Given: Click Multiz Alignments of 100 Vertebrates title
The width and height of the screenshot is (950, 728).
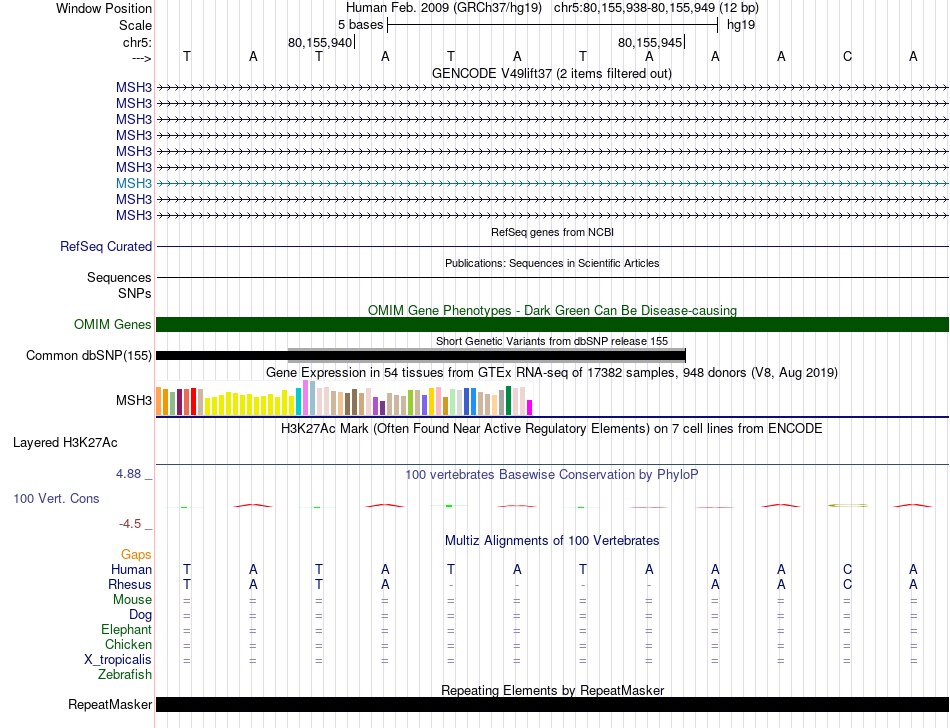Looking at the screenshot, I should (552, 540).
